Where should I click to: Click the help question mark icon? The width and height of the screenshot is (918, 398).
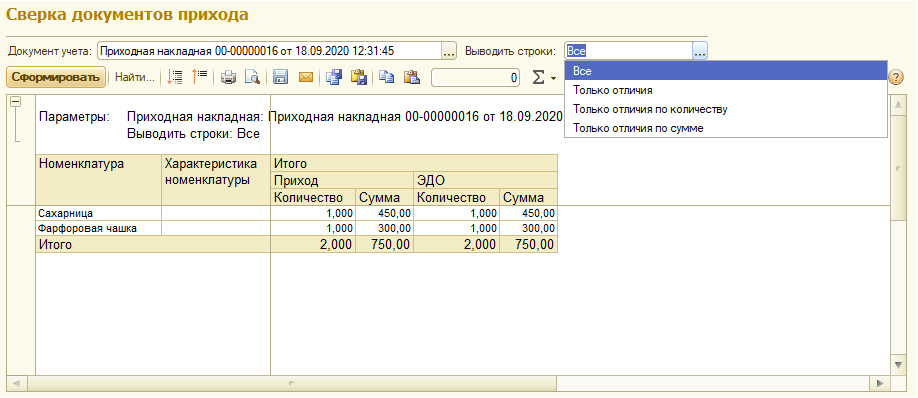(896, 77)
